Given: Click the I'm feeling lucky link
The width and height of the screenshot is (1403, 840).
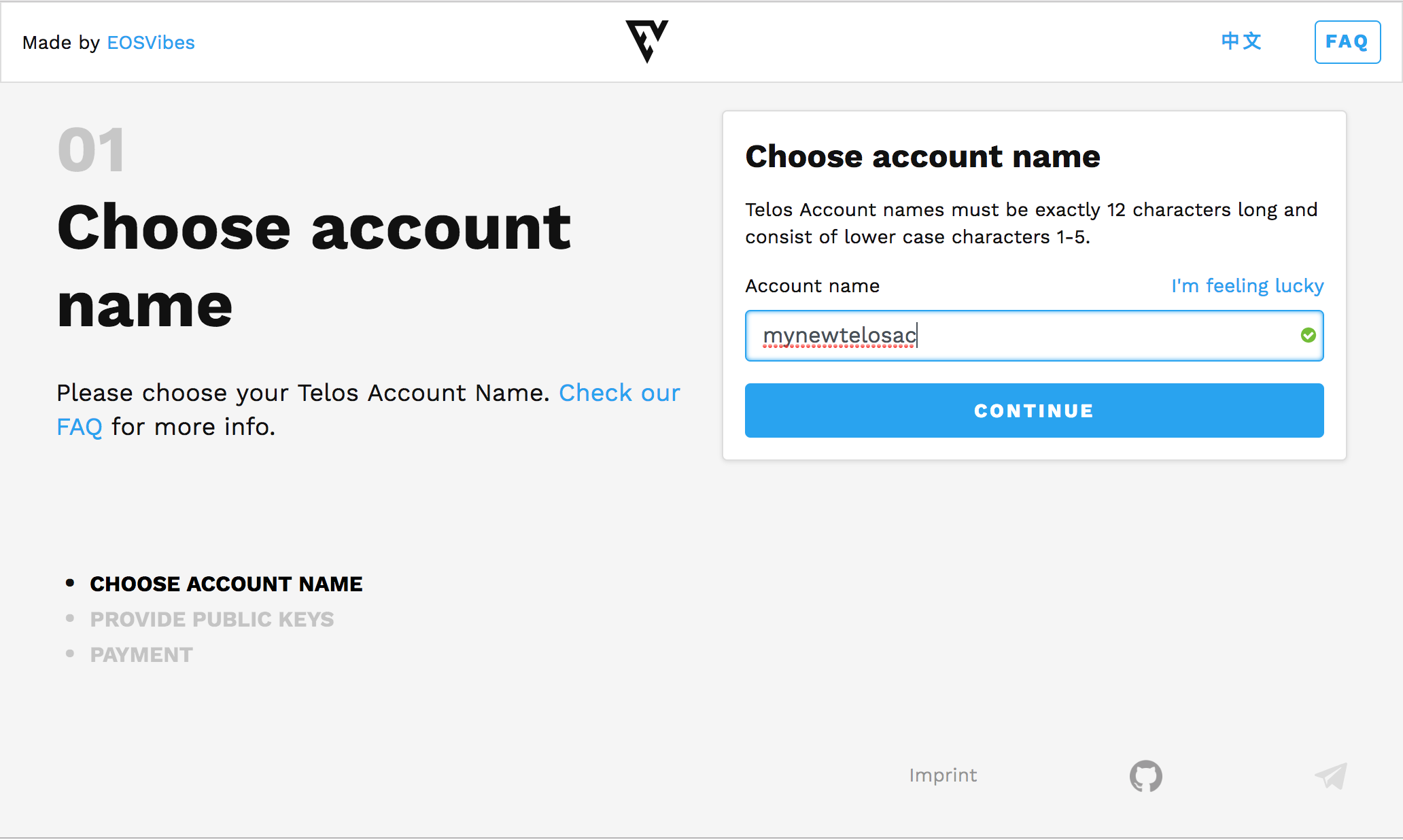Looking at the screenshot, I should click(1247, 285).
